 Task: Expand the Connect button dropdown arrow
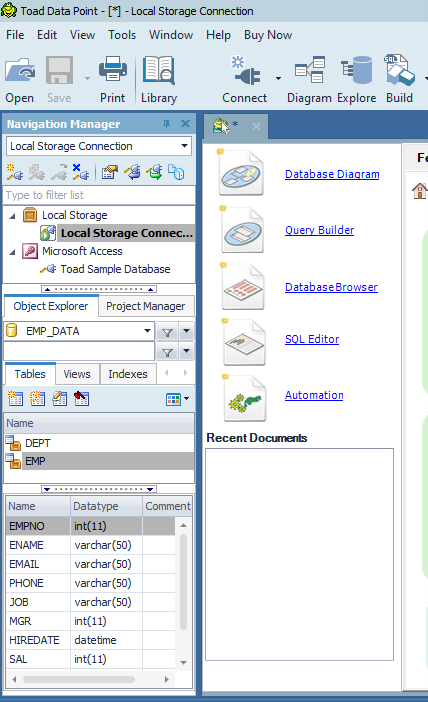pos(278,78)
